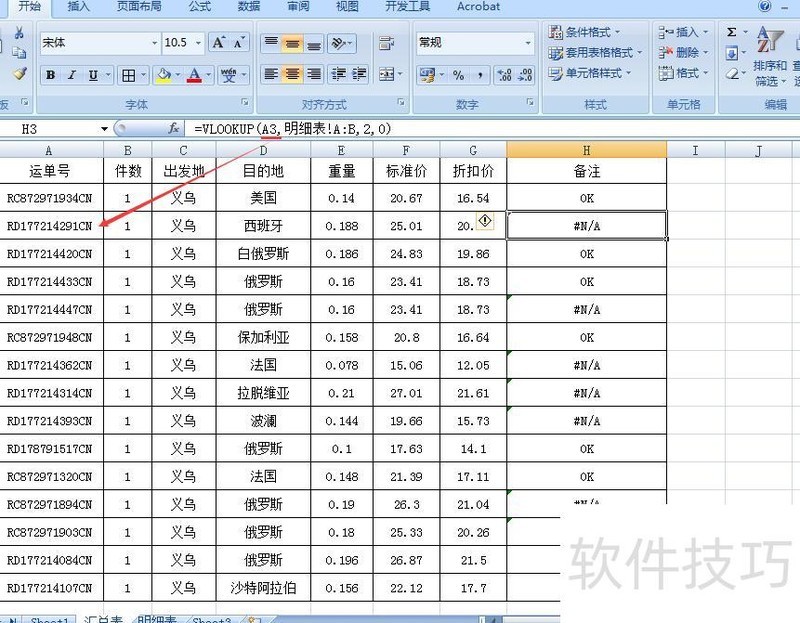Select the percent style icon
The image size is (800, 623).
[x=459, y=75]
